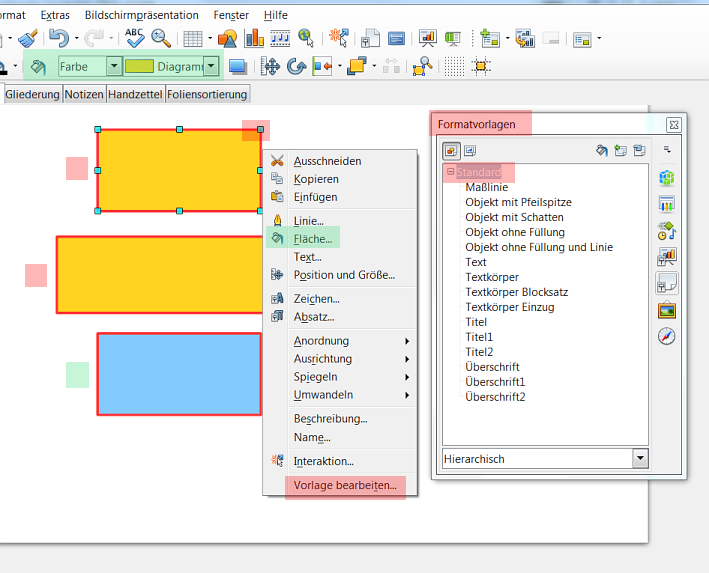Toggle the Display Grid dotted icon

pos(454,66)
